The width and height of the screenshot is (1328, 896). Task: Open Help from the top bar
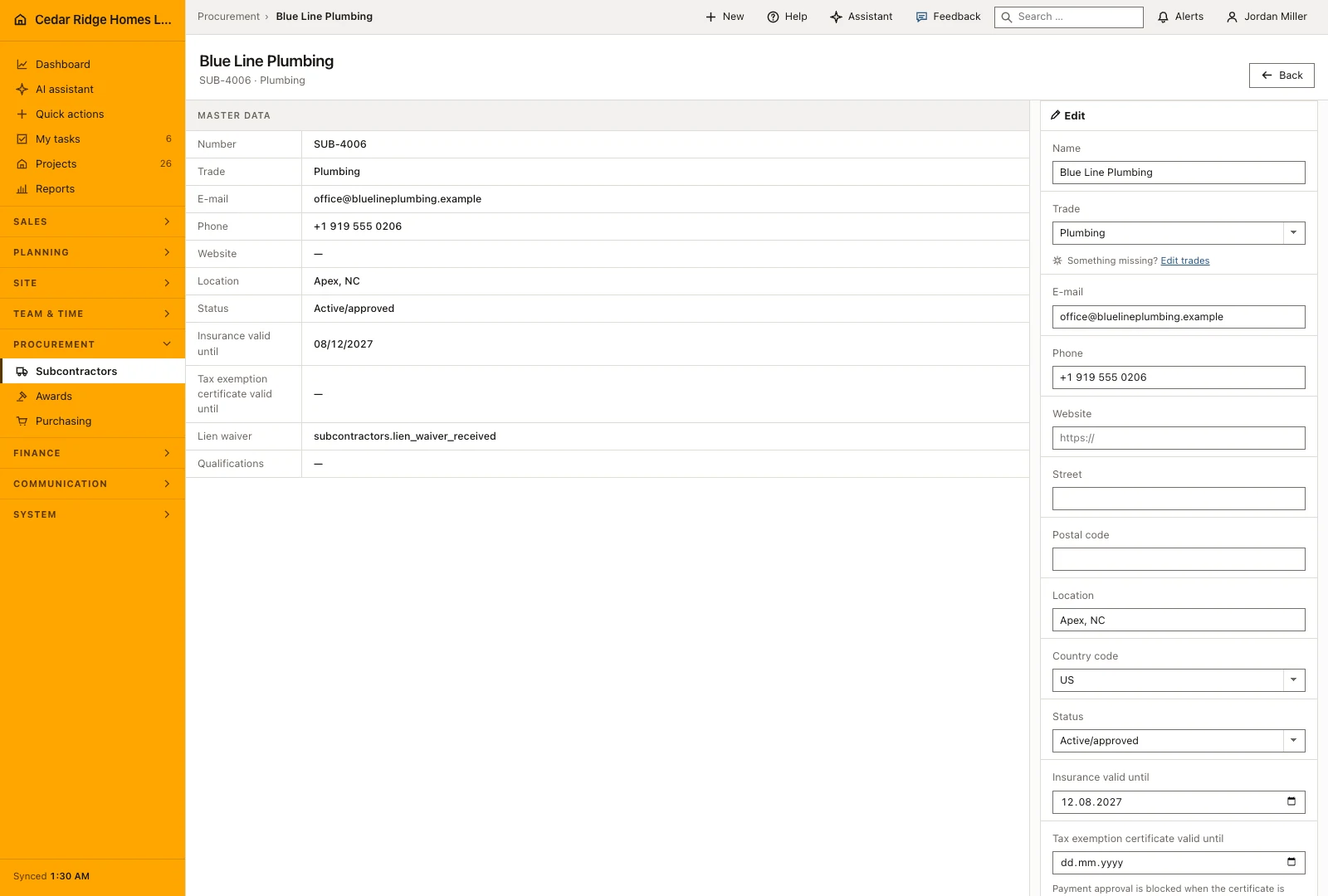click(787, 17)
